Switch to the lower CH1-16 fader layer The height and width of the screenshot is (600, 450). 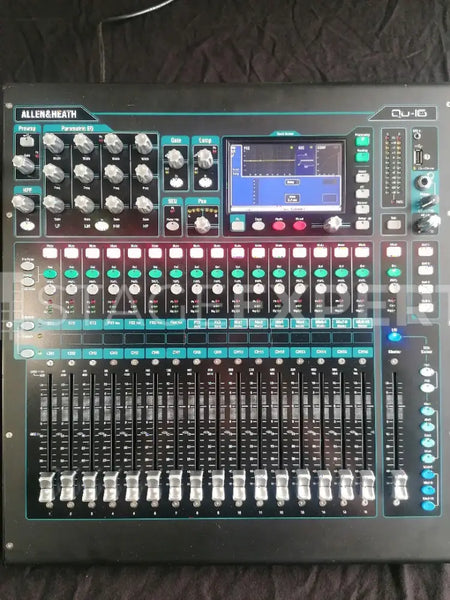click(27, 353)
